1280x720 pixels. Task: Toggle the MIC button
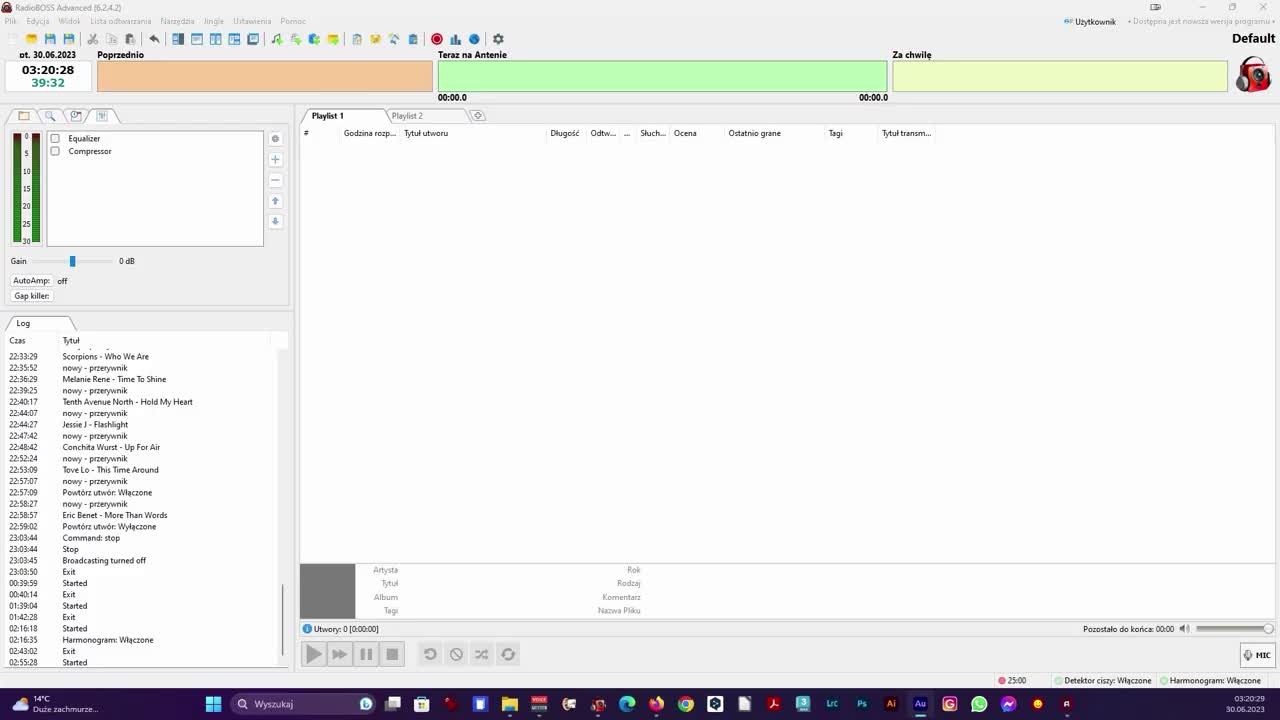click(x=1257, y=655)
